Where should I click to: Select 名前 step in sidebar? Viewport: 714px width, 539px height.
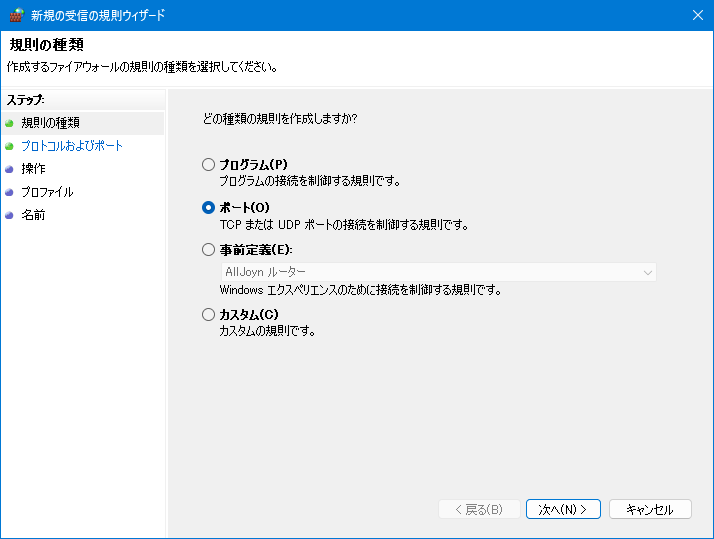[33, 215]
